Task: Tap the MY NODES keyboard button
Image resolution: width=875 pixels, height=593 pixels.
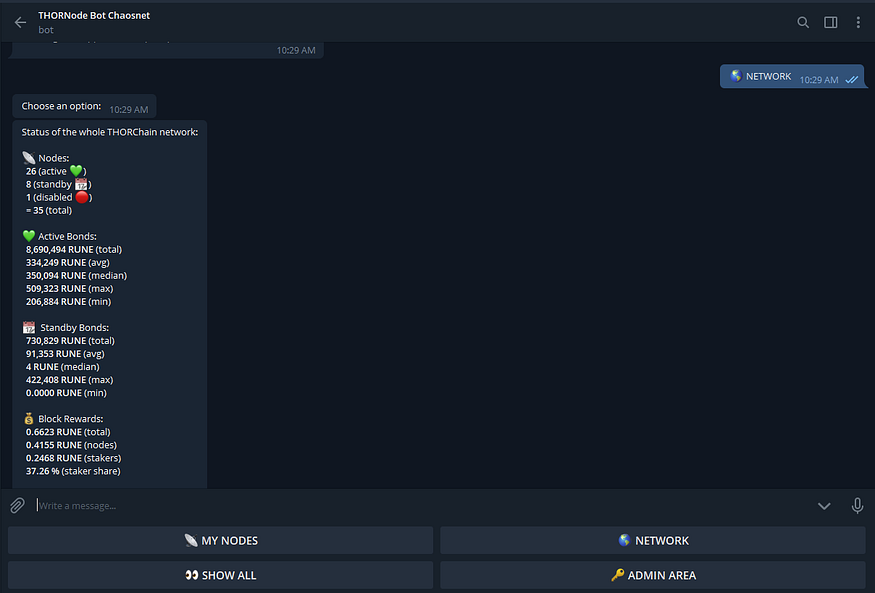Action: 220,540
